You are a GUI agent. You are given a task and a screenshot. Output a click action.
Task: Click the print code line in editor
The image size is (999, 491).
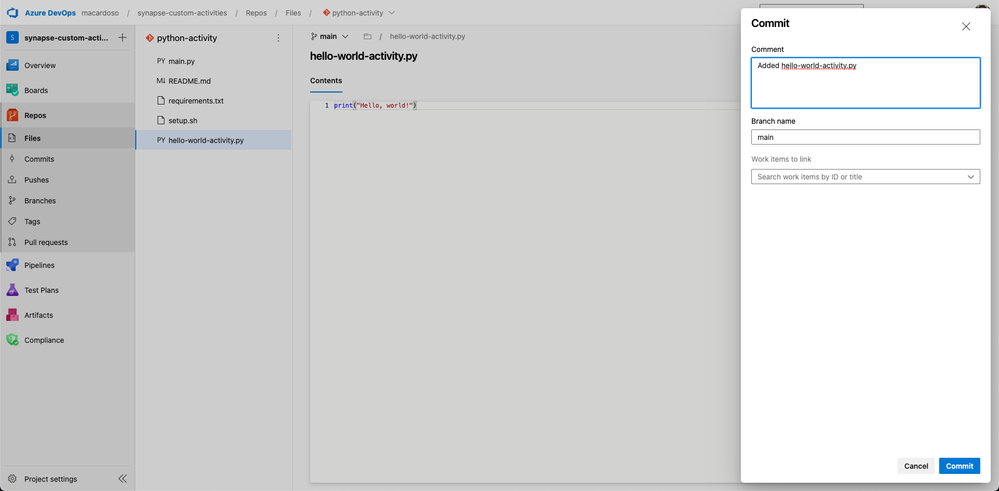click(375, 106)
